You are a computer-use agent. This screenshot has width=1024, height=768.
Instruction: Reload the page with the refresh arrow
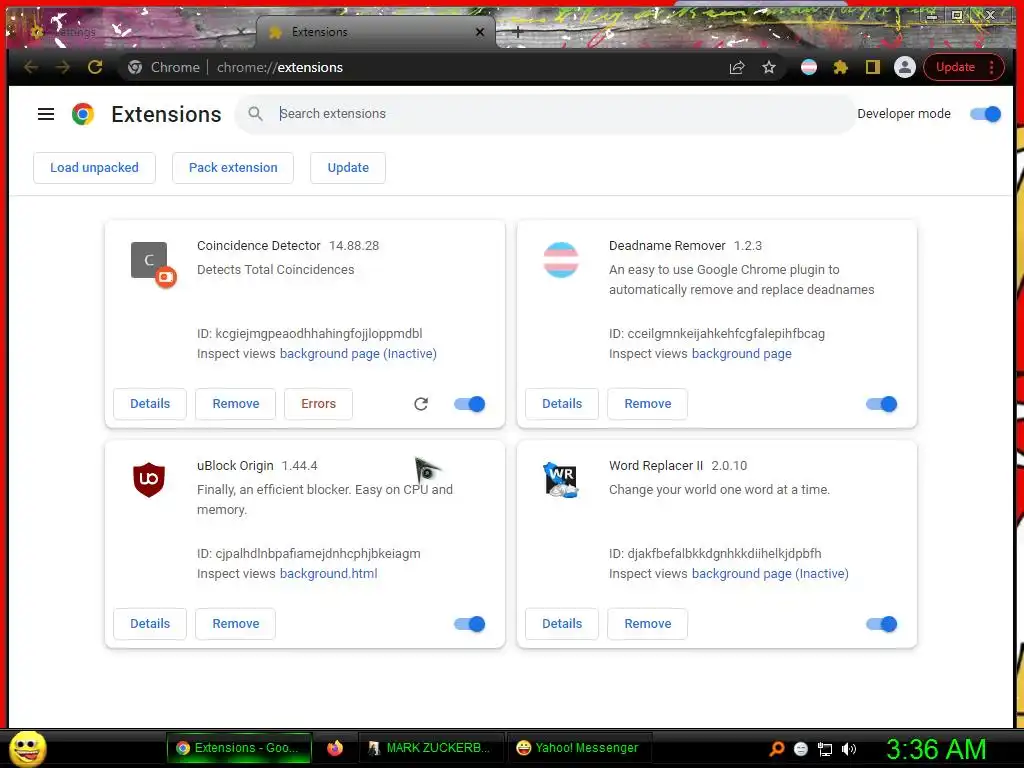(95, 67)
